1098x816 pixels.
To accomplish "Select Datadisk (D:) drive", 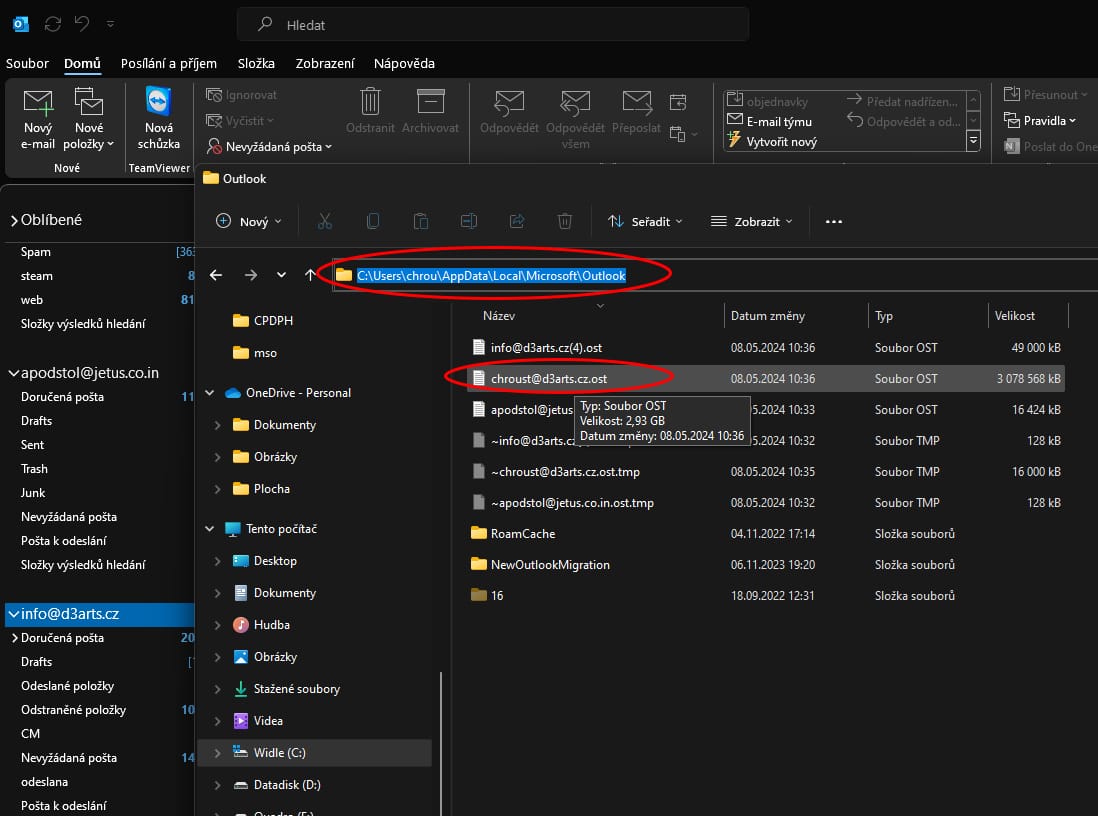I will click(x=287, y=784).
